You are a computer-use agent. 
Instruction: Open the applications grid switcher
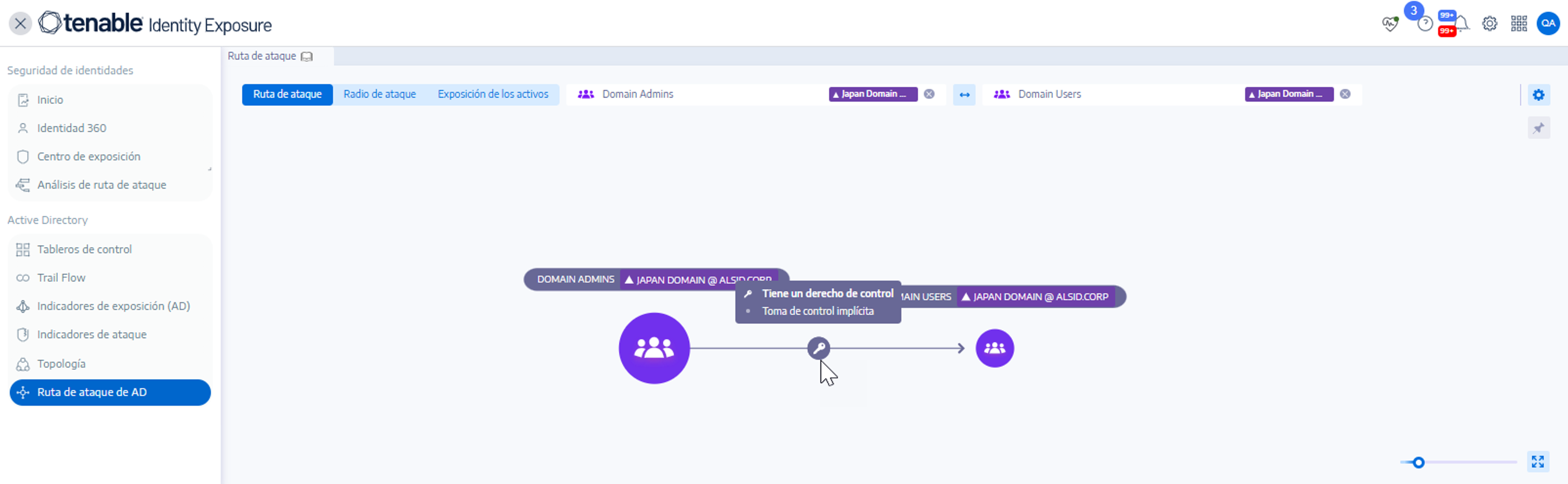(1519, 24)
